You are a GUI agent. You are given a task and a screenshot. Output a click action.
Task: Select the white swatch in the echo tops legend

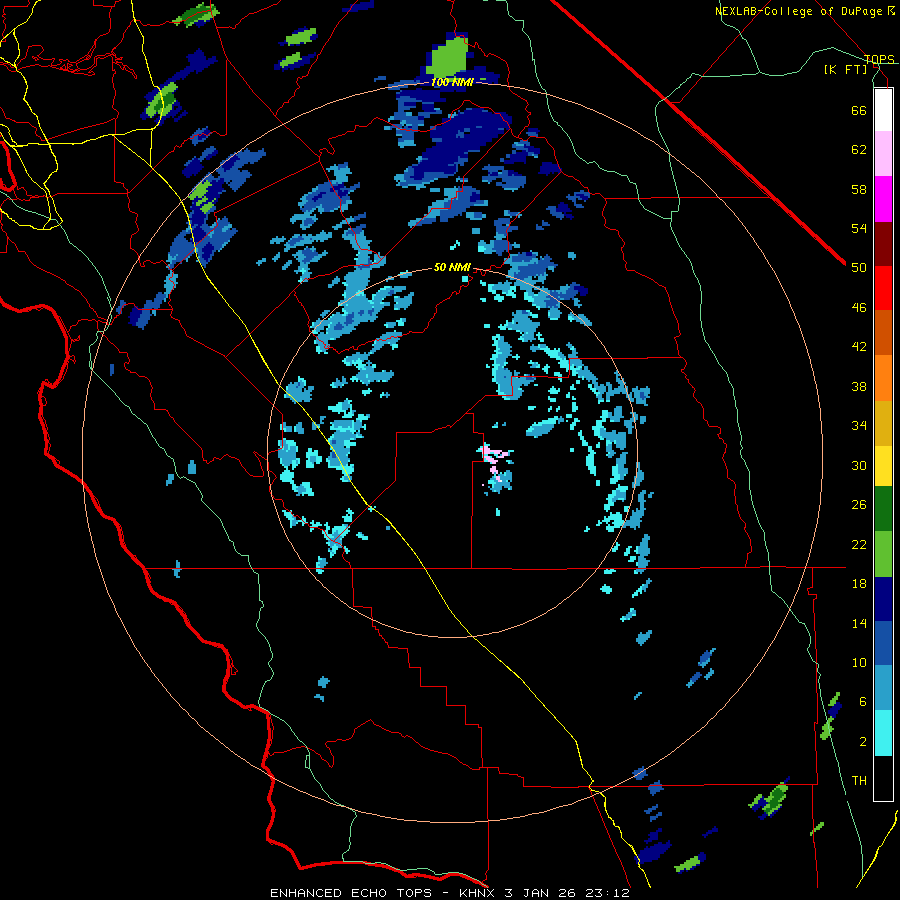[x=883, y=110]
